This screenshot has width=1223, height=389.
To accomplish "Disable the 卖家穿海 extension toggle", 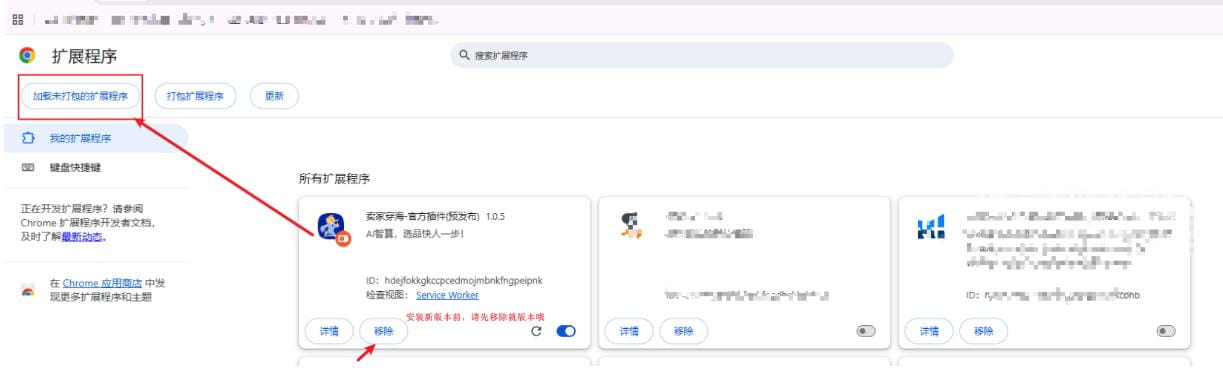I will tap(566, 331).
